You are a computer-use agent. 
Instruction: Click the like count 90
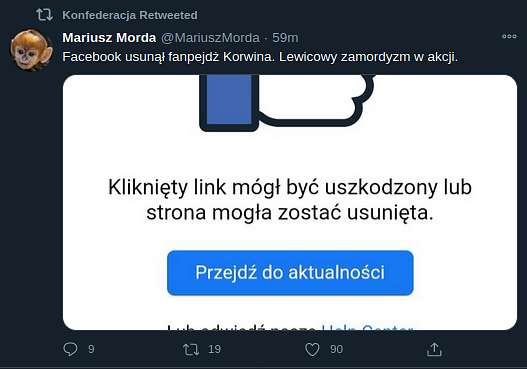pos(336,349)
